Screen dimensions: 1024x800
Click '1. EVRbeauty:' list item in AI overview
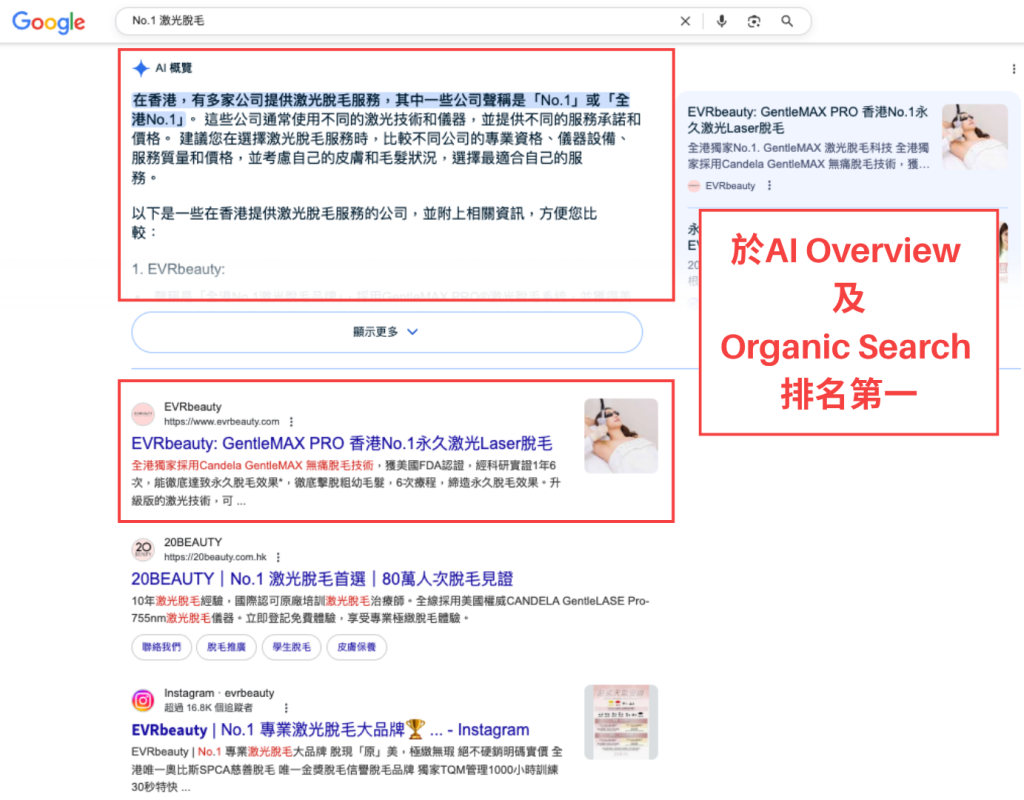click(178, 269)
